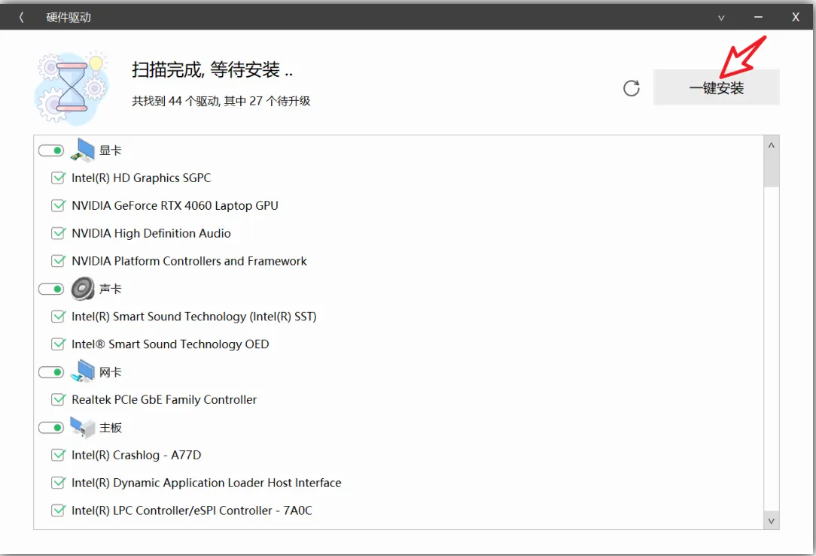Select the 声卡 category label
The height and width of the screenshot is (556, 816).
(110, 289)
